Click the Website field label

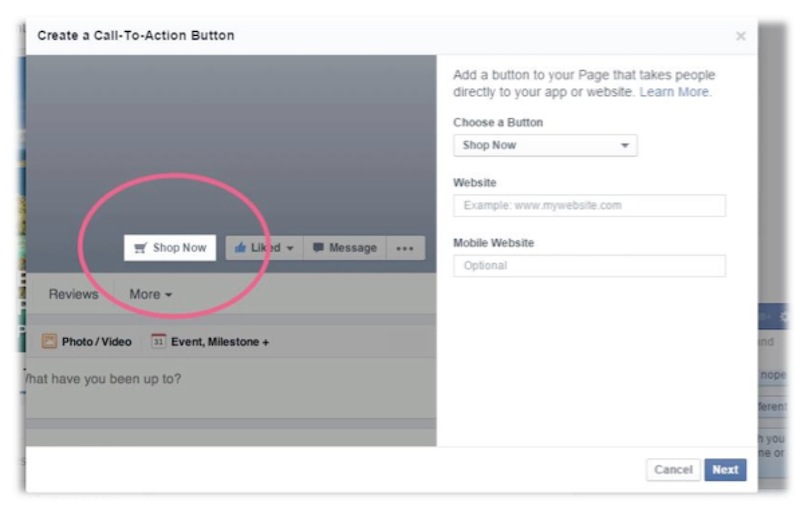(474, 183)
